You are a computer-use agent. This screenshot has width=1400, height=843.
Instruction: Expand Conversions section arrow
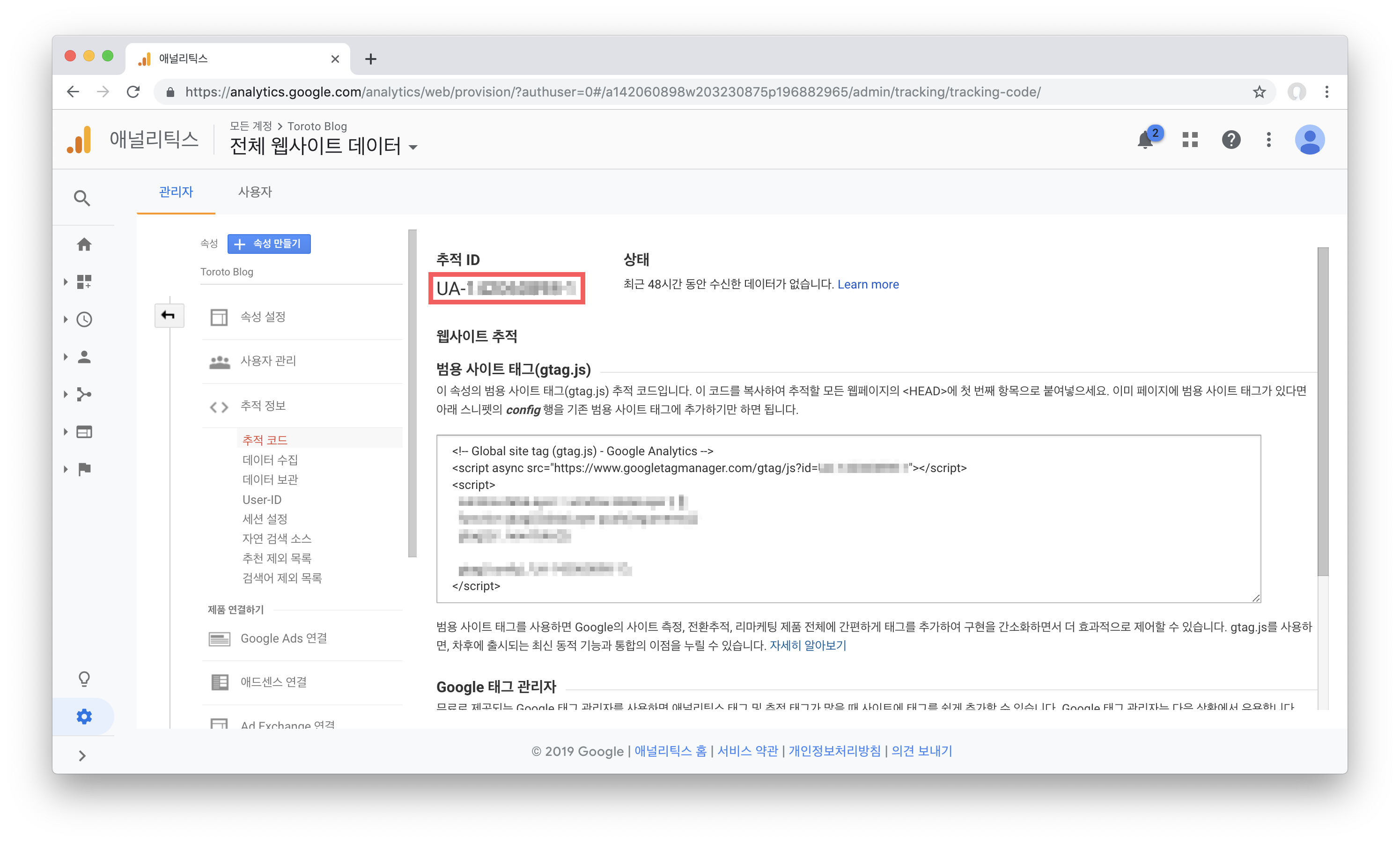[x=65, y=469]
